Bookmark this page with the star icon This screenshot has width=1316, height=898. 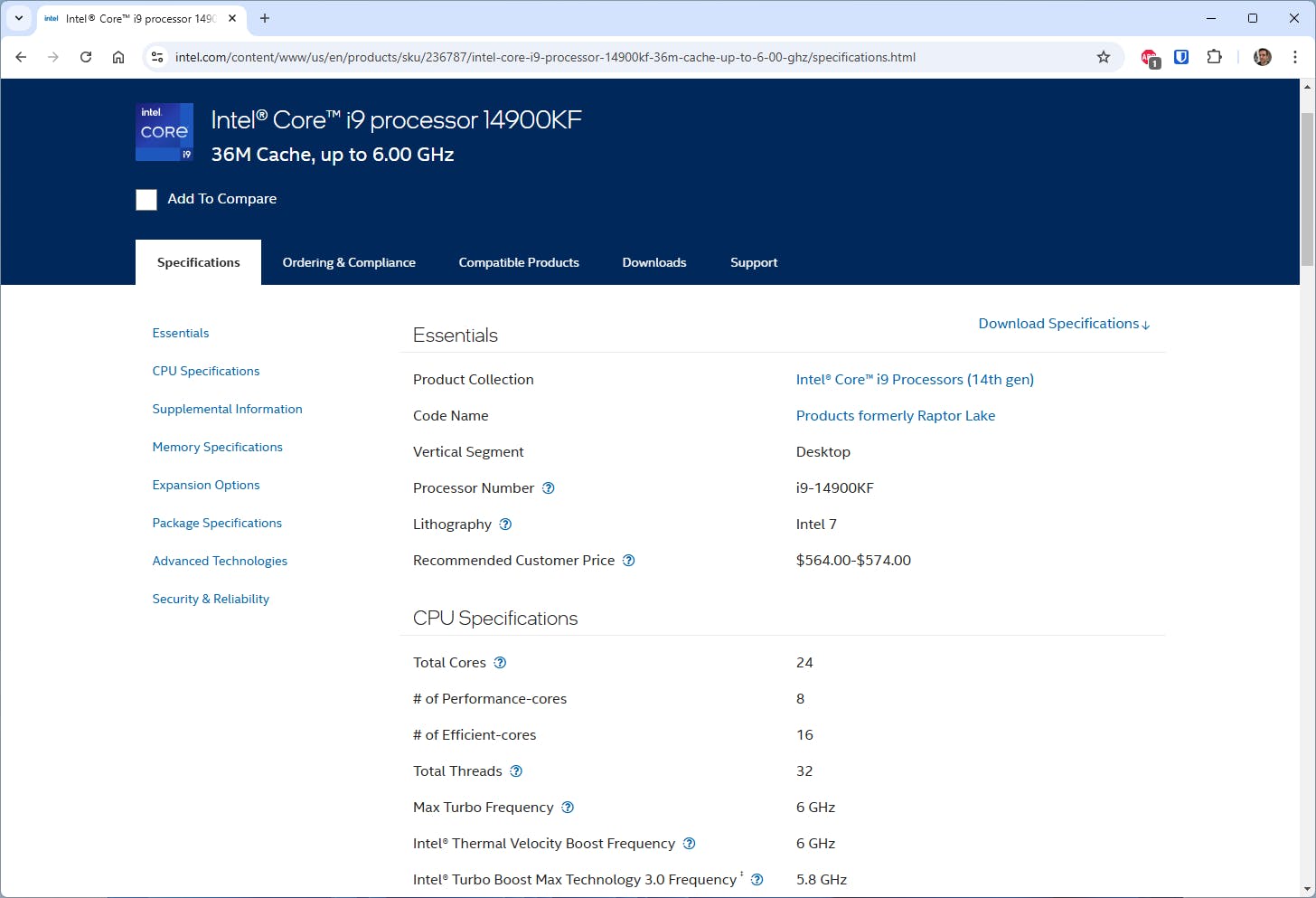pyautogui.click(x=1104, y=57)
